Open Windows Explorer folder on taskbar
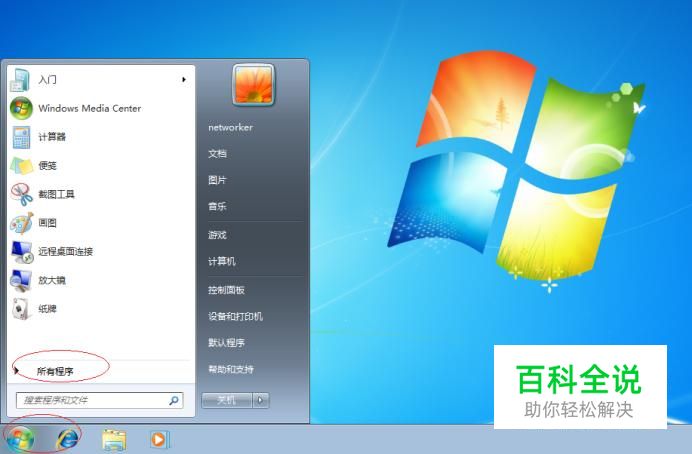 [x=114, y=439]
